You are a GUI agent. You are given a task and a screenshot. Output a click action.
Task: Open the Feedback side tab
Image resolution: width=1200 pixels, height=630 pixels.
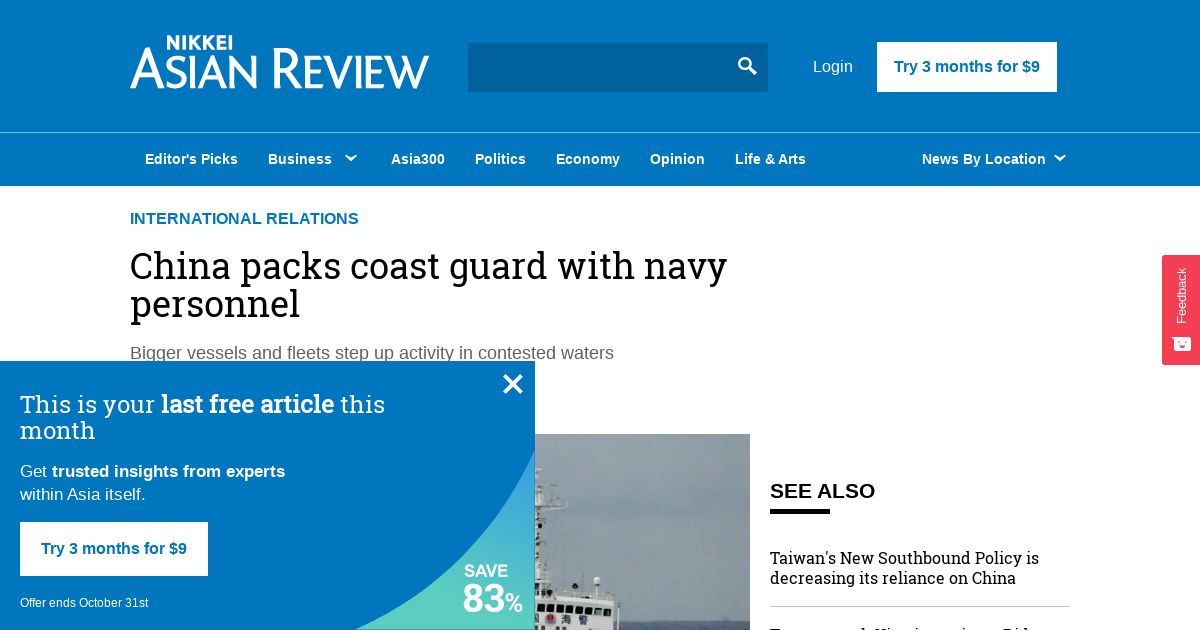tap(1181, 310)
